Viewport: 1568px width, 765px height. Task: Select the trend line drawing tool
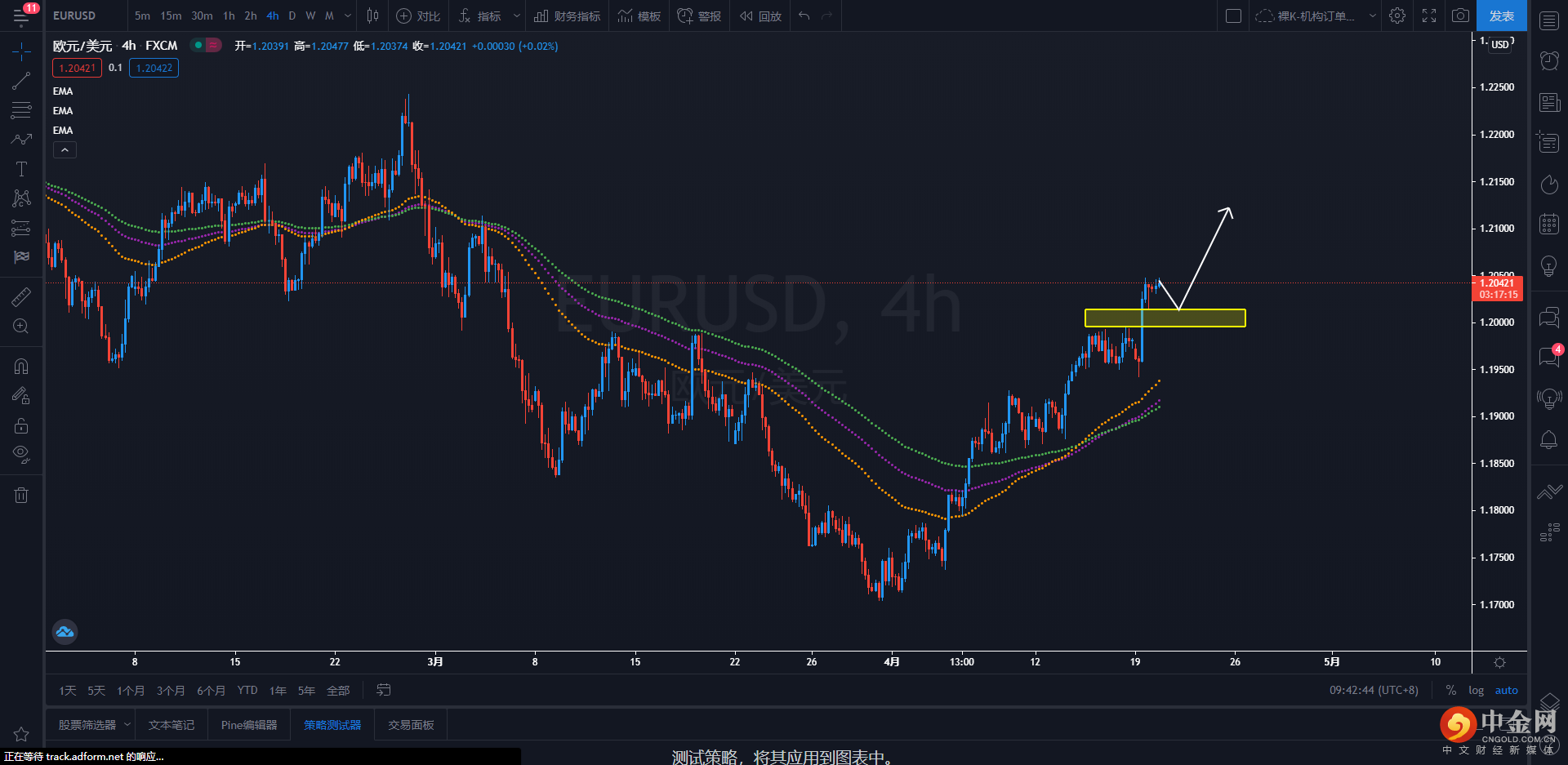[21, 81]
